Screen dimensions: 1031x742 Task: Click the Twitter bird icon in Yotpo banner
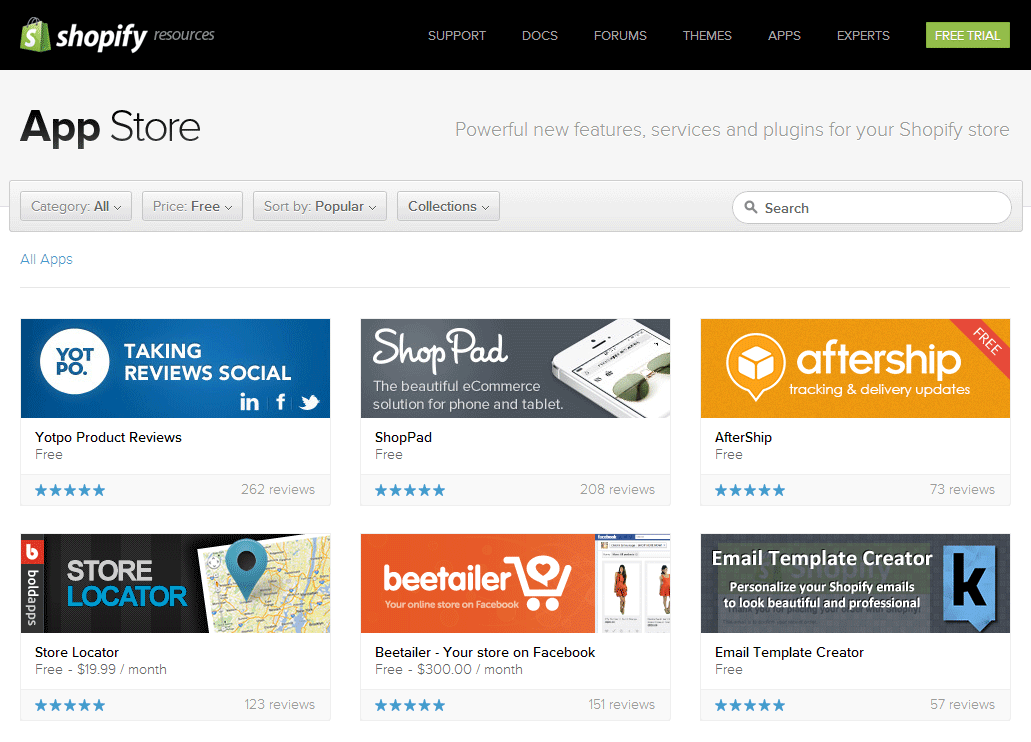coord(309,402)
